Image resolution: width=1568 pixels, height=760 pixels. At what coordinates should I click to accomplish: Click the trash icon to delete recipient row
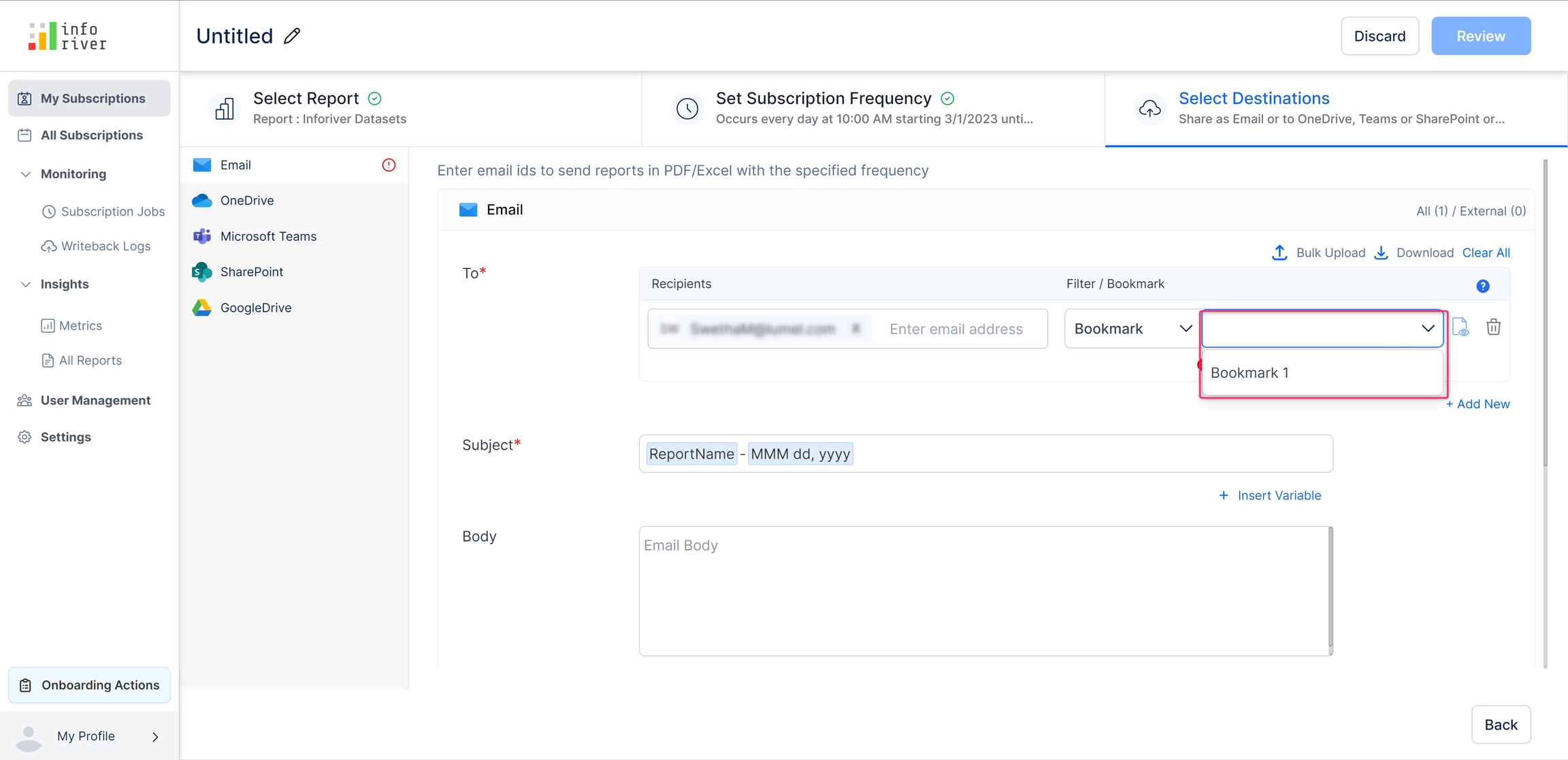click(x=1493, y=327)
